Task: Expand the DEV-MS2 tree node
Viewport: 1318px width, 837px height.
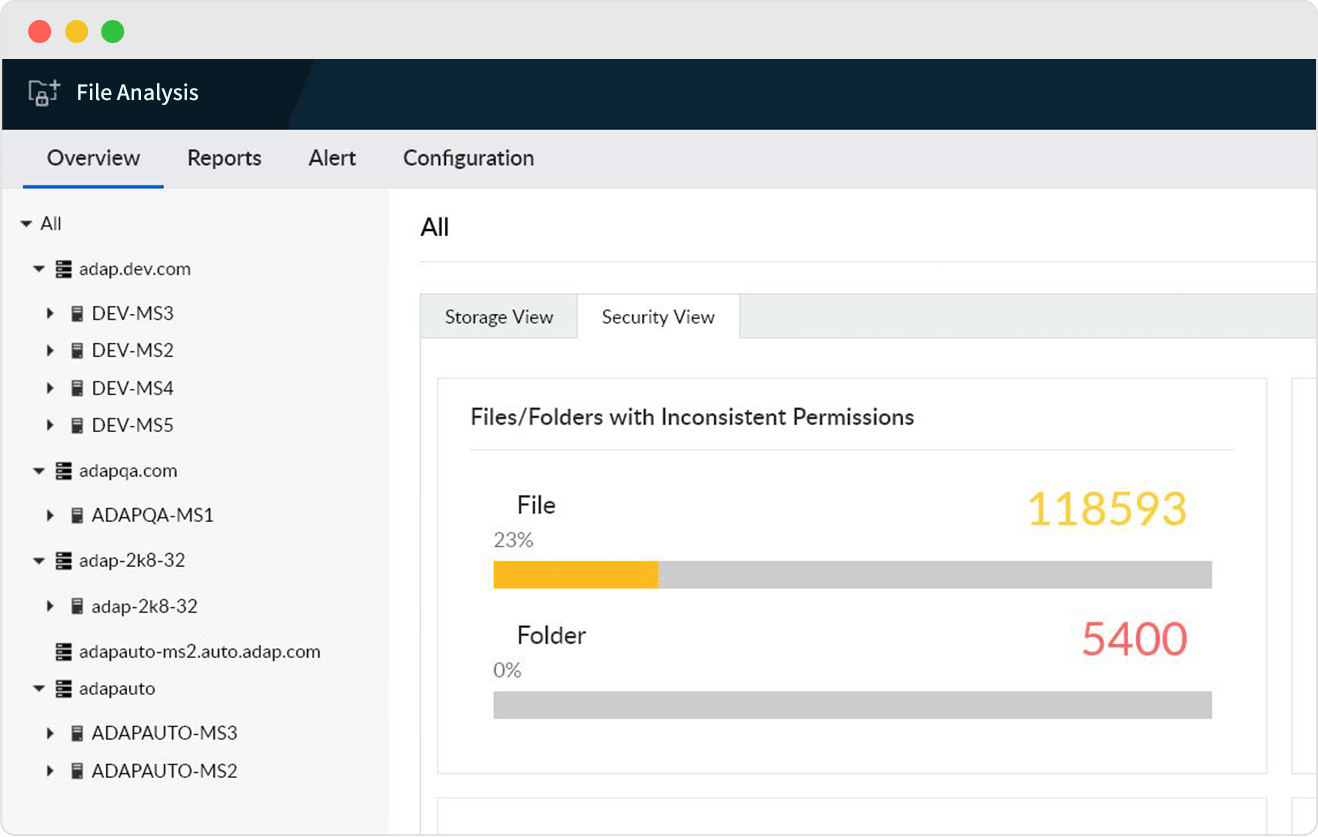Action: 51,350
